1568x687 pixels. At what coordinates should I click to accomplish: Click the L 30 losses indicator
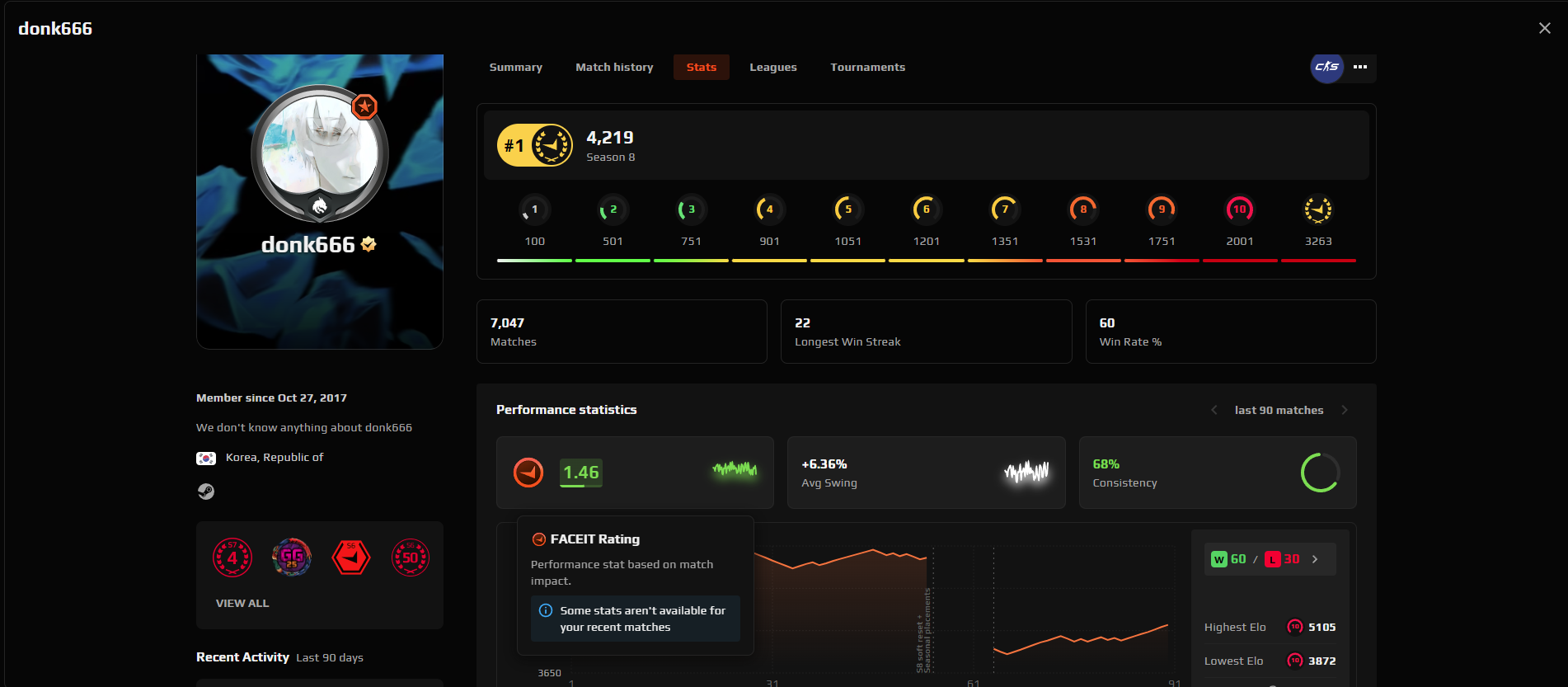tap(1282, 559)
